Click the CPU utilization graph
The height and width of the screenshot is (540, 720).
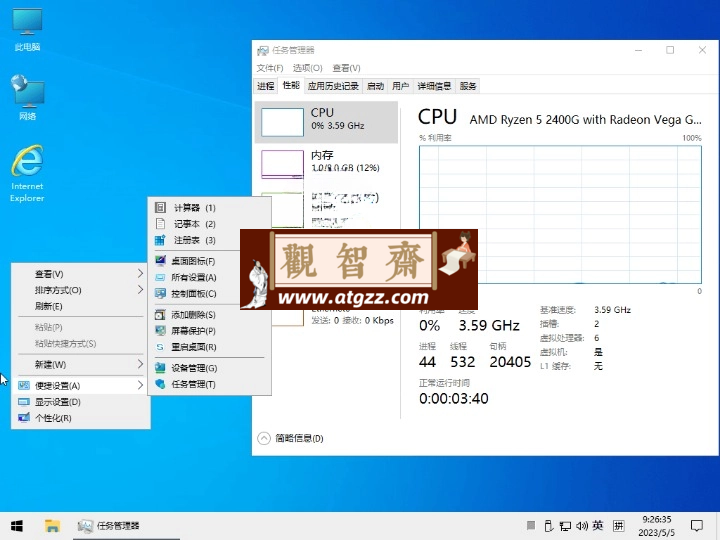coord(560,214)
